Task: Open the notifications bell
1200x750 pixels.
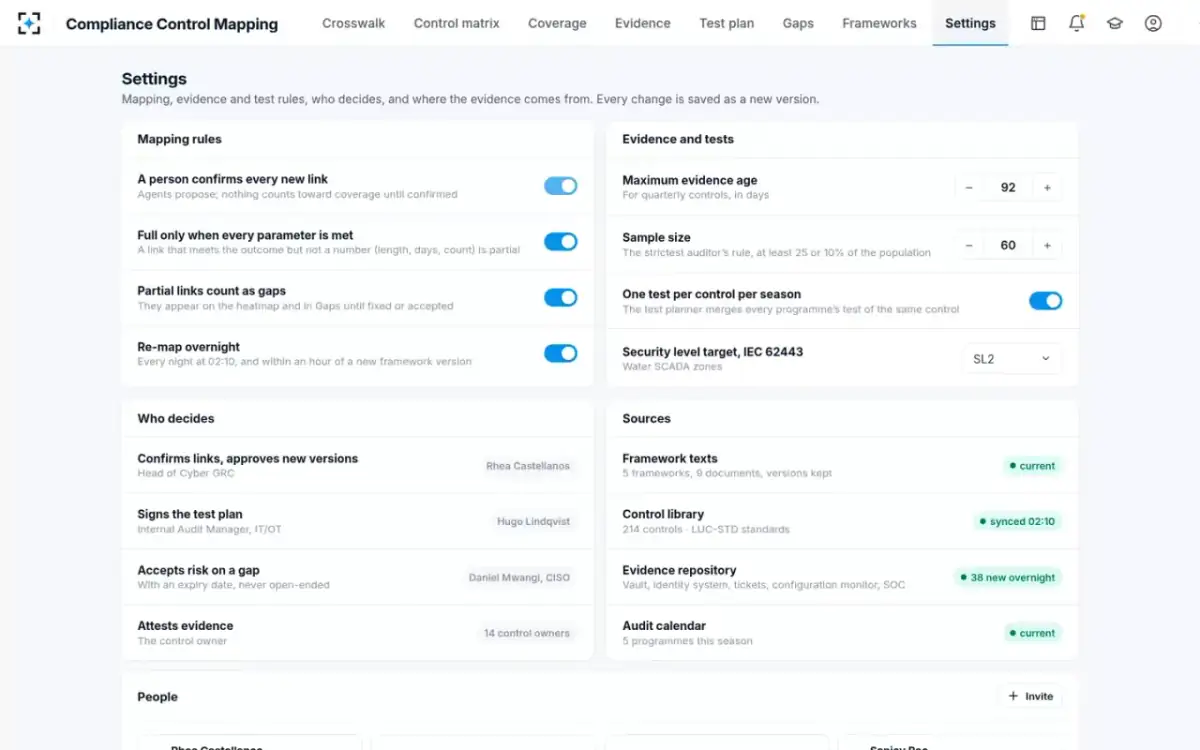Action: tap(1076, 23)
